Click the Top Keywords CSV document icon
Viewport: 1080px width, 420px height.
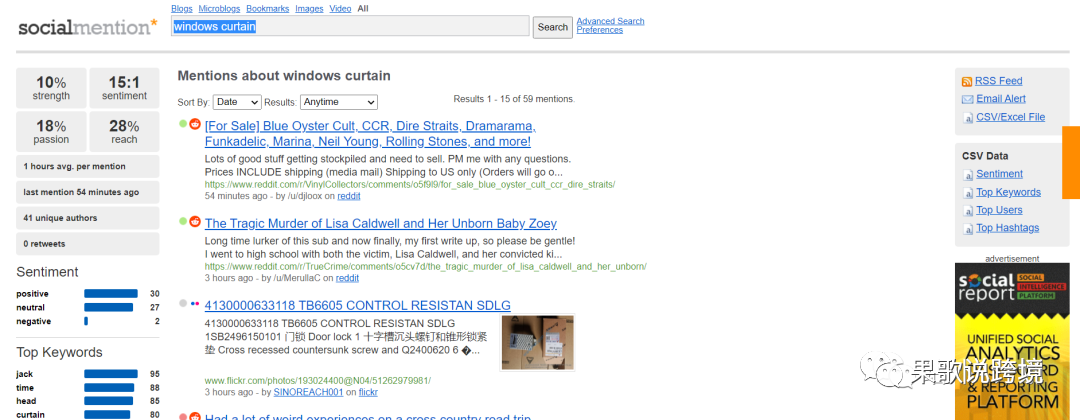coord(968,193)
